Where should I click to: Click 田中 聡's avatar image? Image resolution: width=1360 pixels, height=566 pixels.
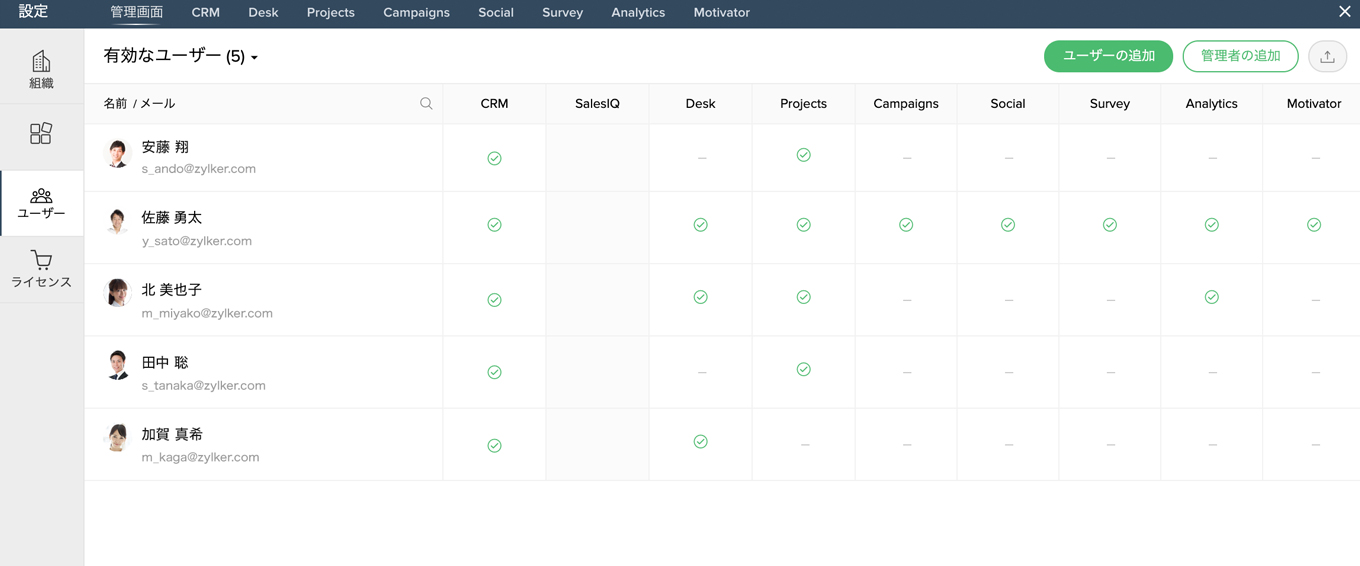point(118,365)
